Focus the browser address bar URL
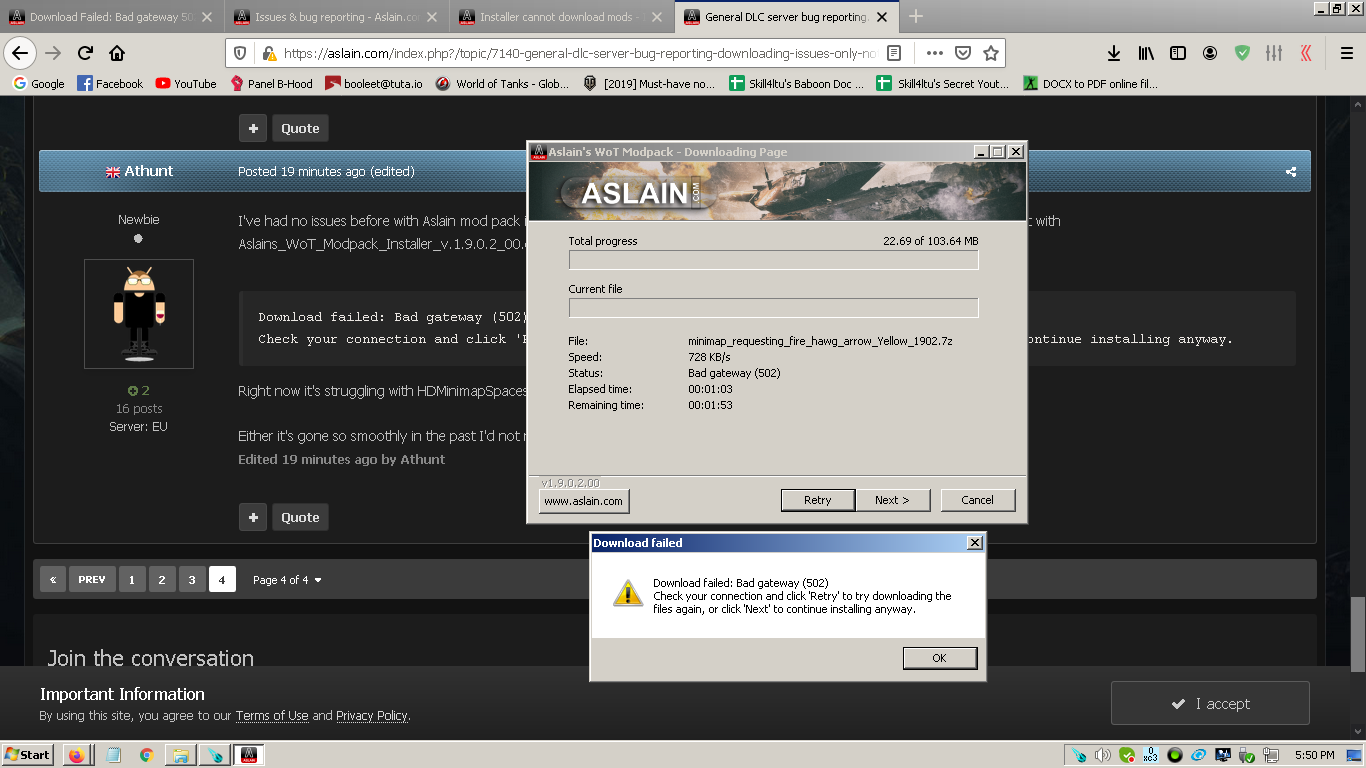The width and height of the screenshot is (1366, 768). [x=580, y=53]
